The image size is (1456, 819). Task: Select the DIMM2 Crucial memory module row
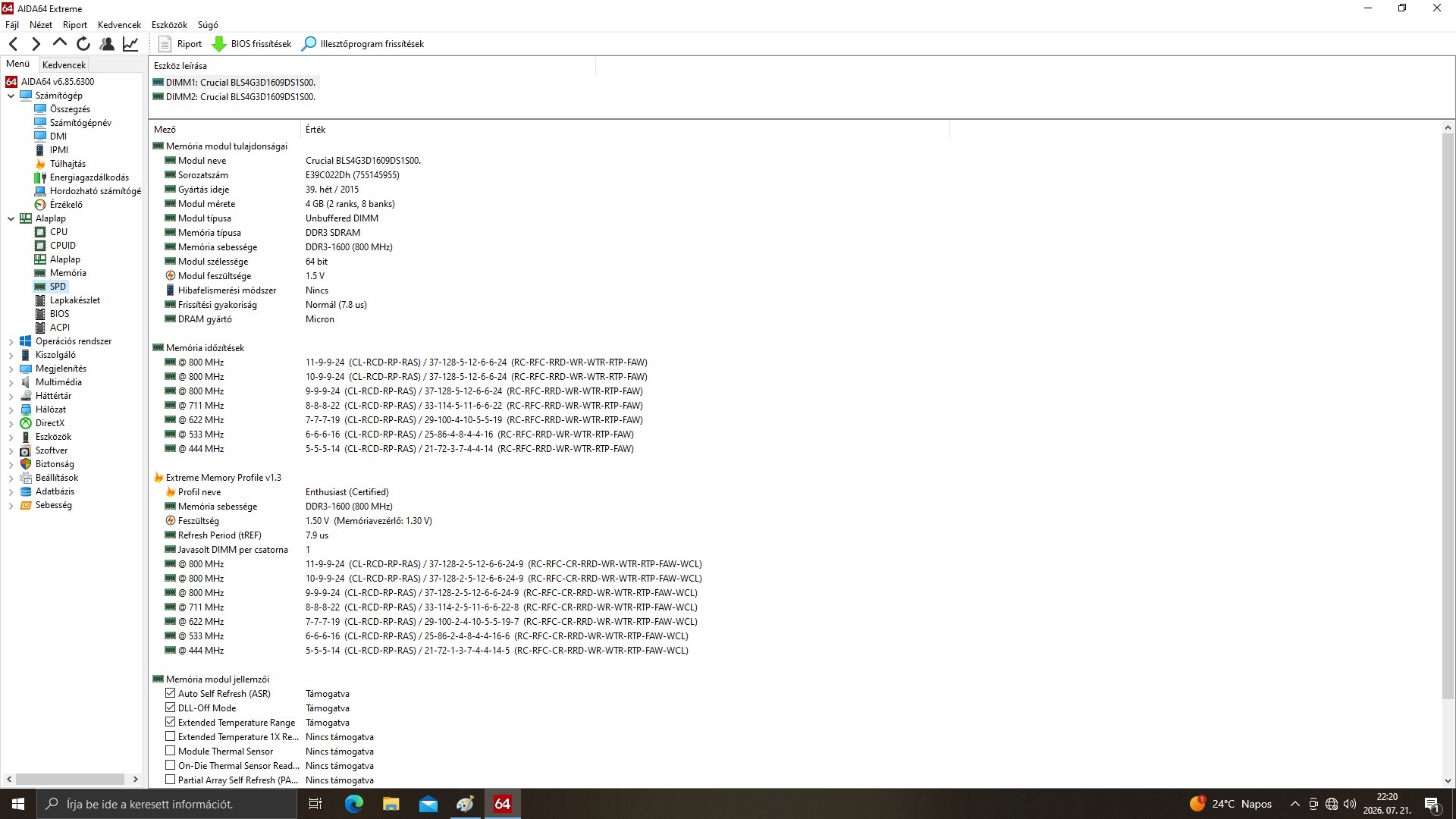click(x=234, y=97)
